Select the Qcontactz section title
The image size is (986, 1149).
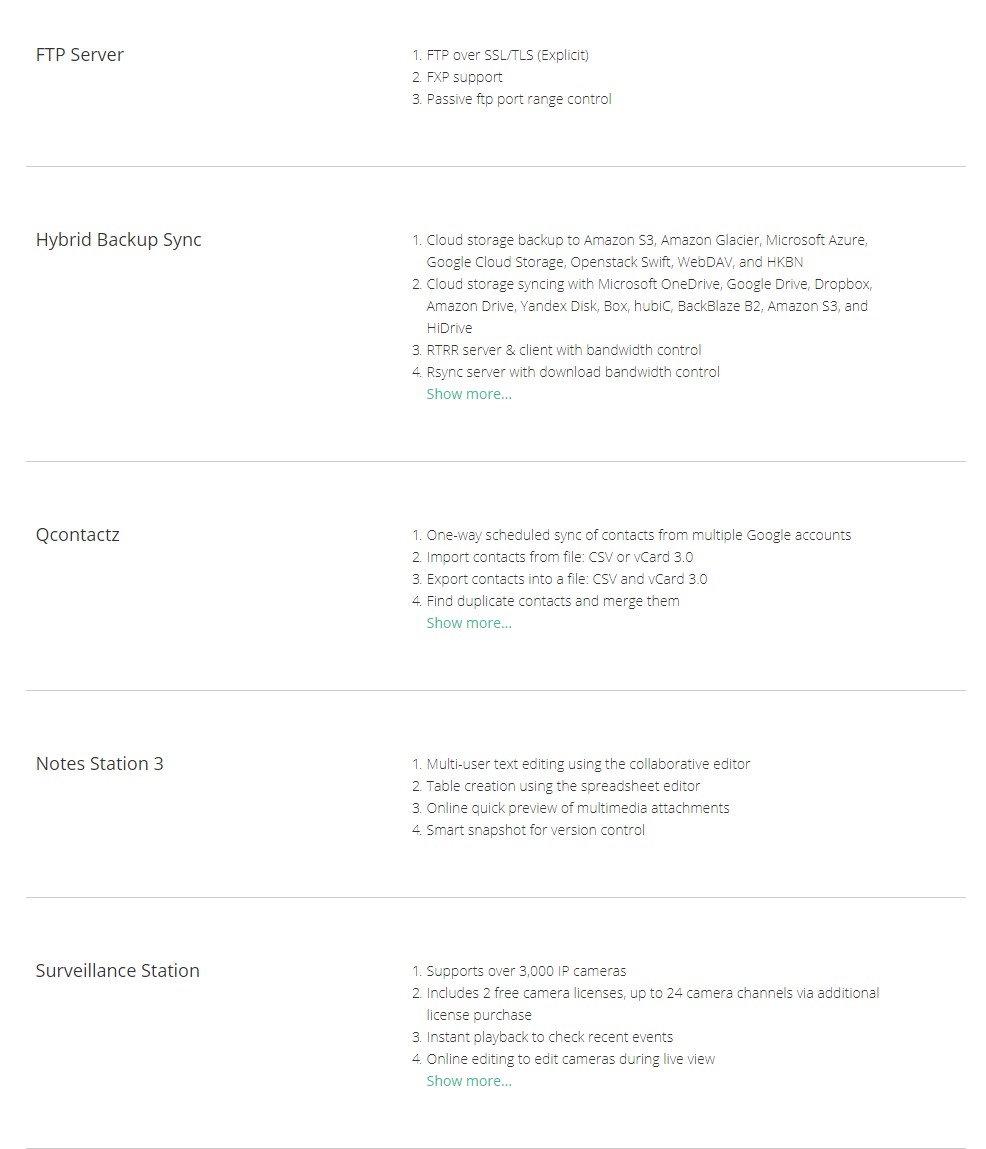77,535
